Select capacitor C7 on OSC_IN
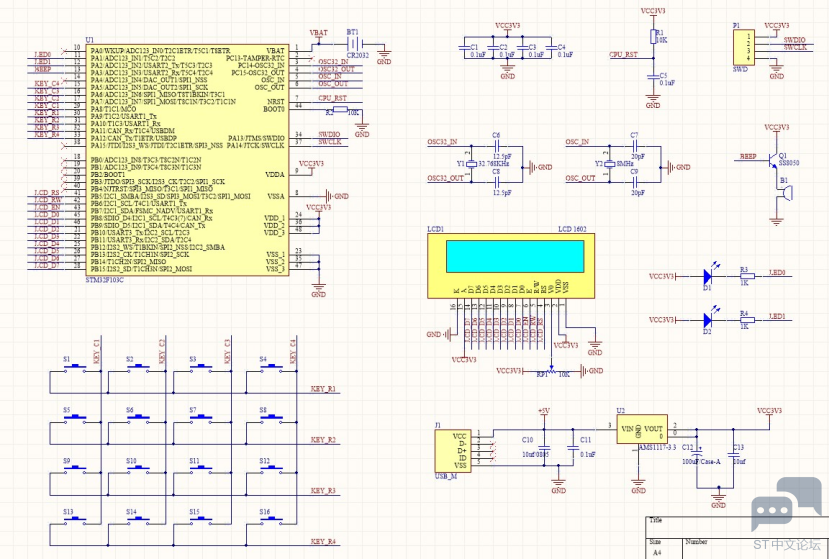The width and height of the screenshot is (830, 560). click(635, 146)
